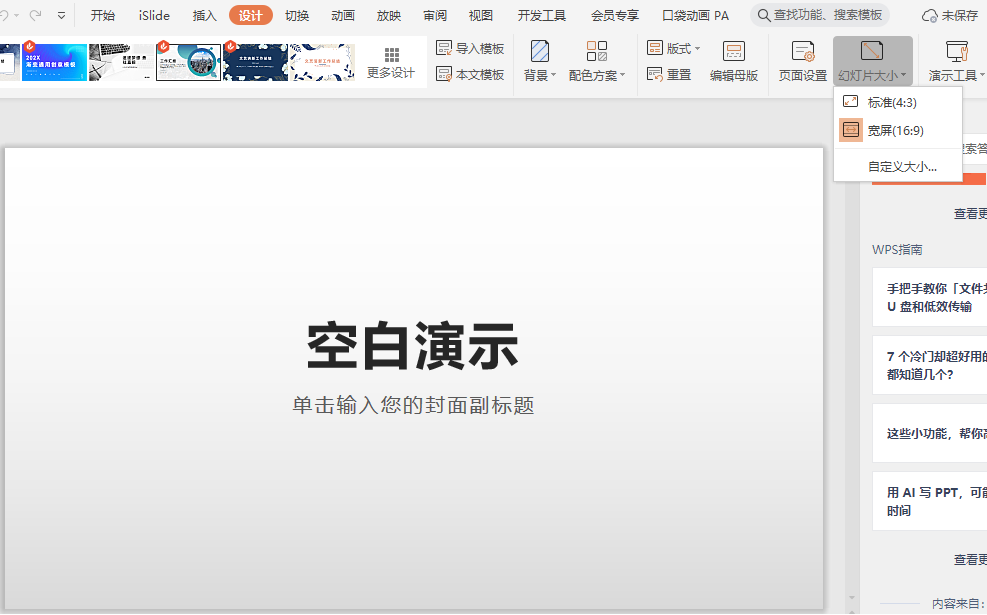Click the 演示工具 icon
The width and height of the screenshot is (987, 615).
[x=957, y=51]
